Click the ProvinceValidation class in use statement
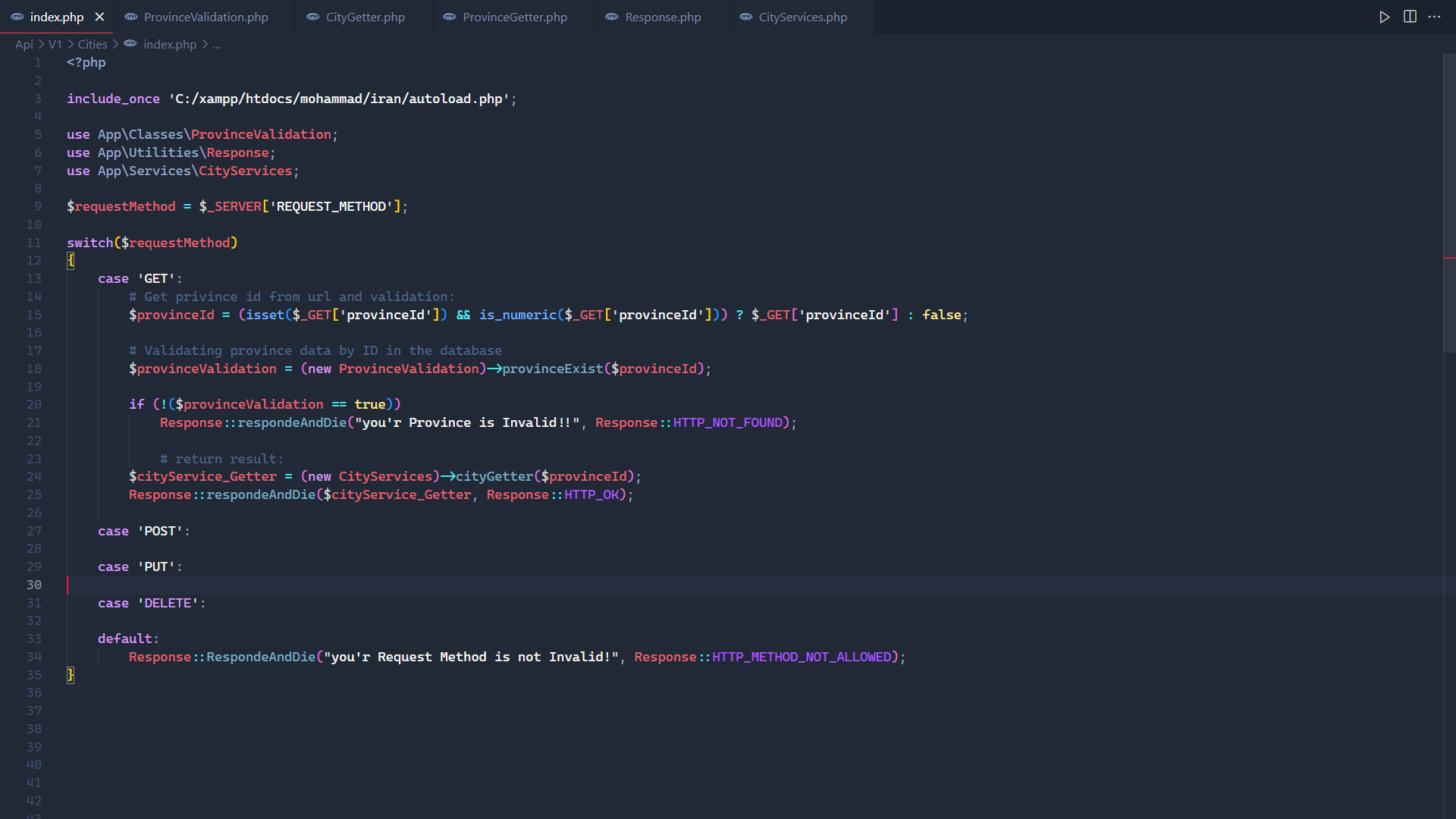The image size is (1456, 819). pyautogui.click(x=261, y=134)
